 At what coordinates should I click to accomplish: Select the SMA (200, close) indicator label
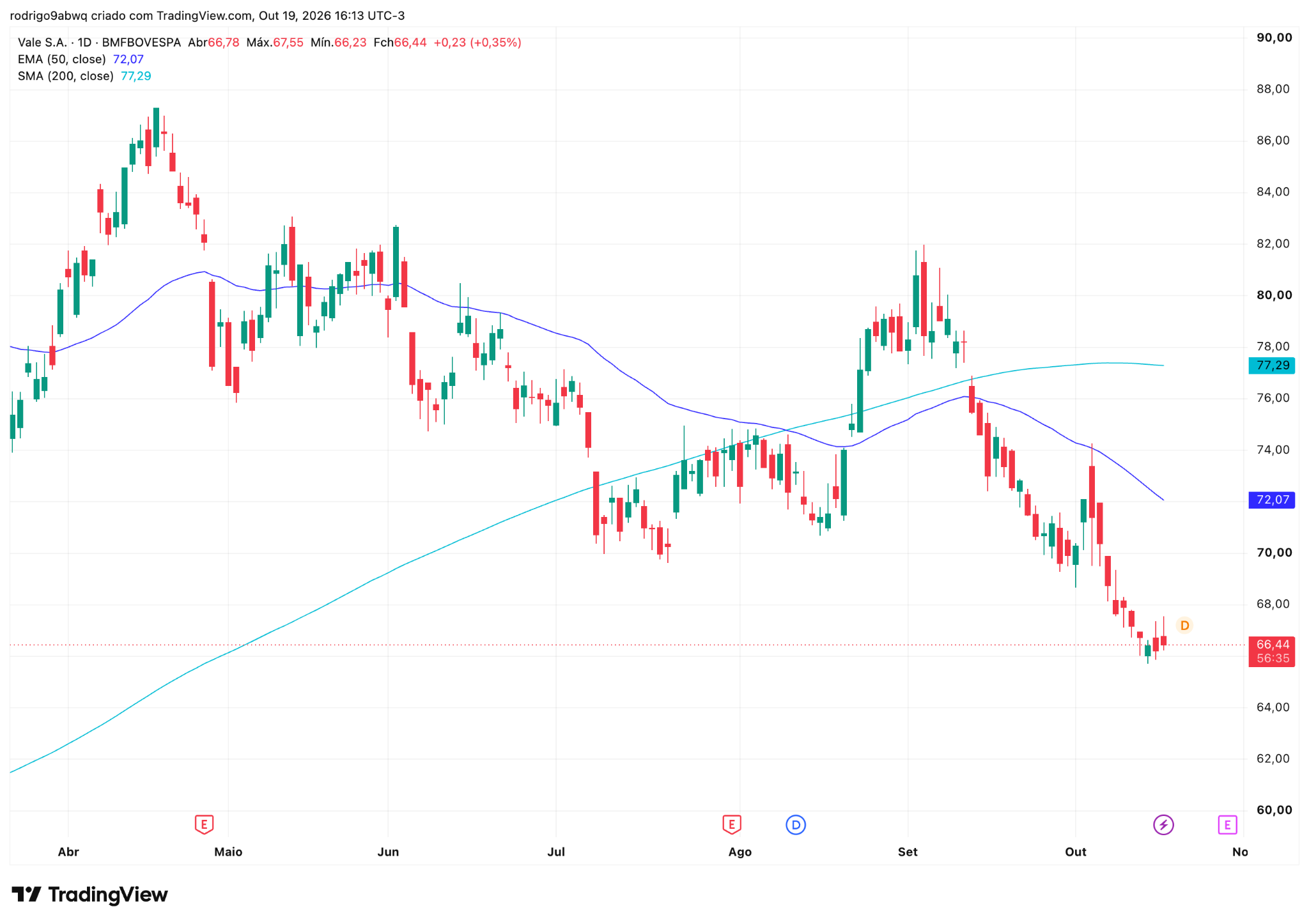click(66, 76)
